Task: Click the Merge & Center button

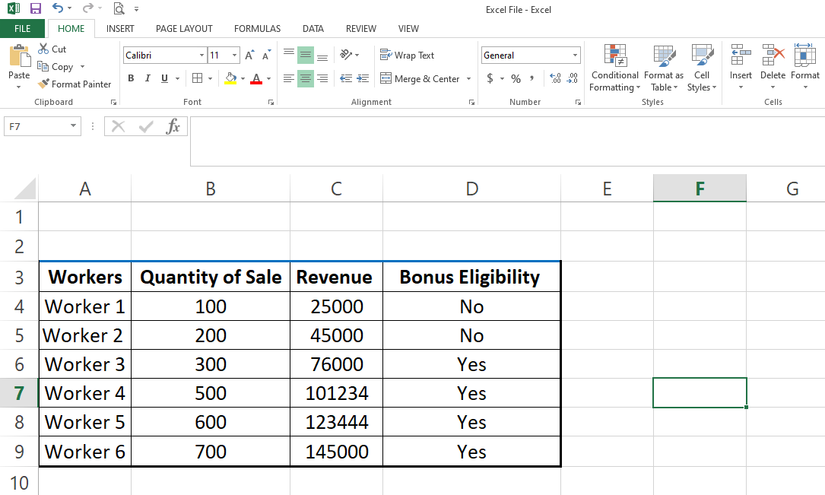Action: click(x=419, y=78)
